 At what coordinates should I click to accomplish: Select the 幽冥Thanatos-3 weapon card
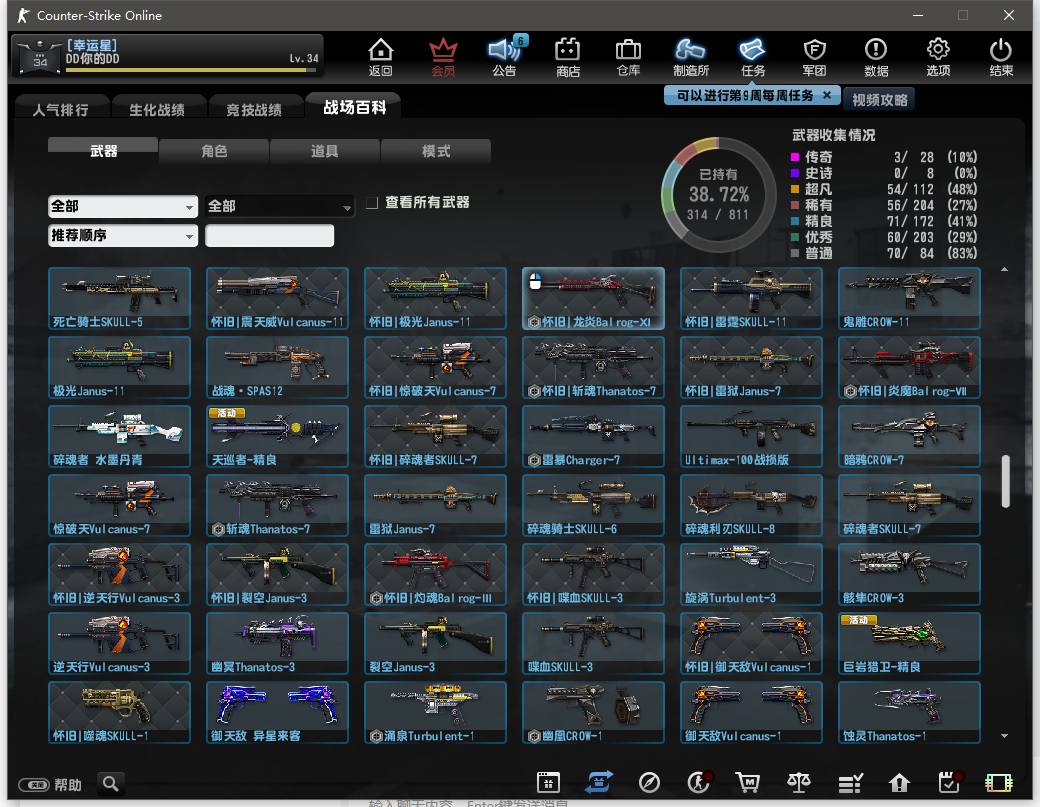click(277, 643)
